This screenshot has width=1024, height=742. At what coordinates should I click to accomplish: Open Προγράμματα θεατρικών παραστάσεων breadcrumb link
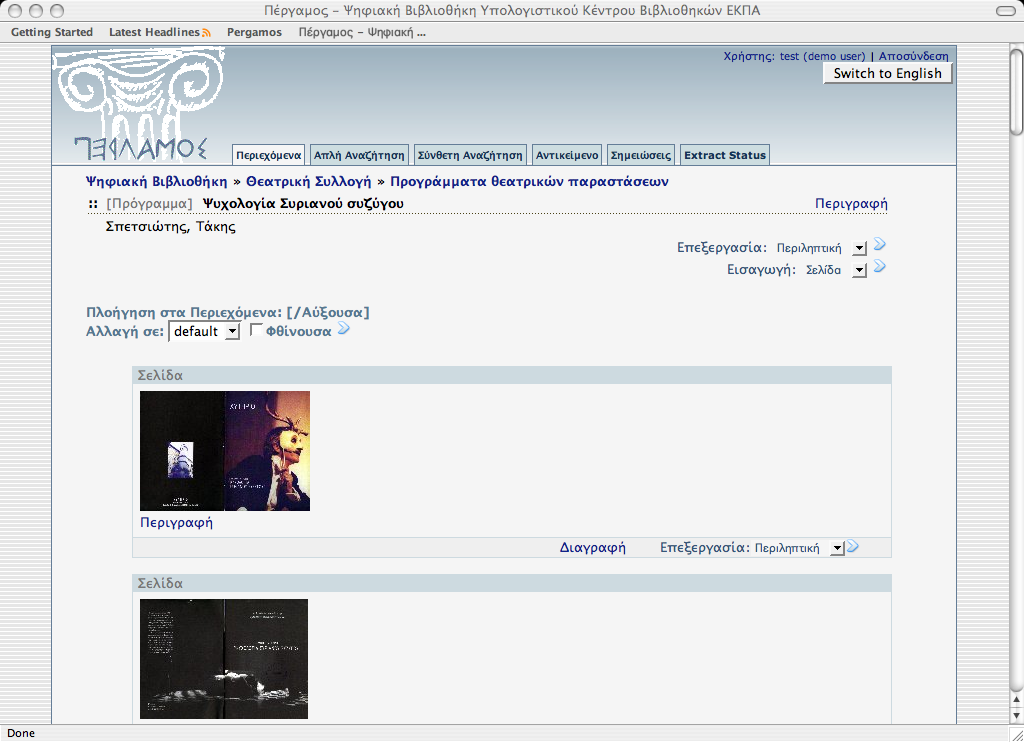point(529,182)
